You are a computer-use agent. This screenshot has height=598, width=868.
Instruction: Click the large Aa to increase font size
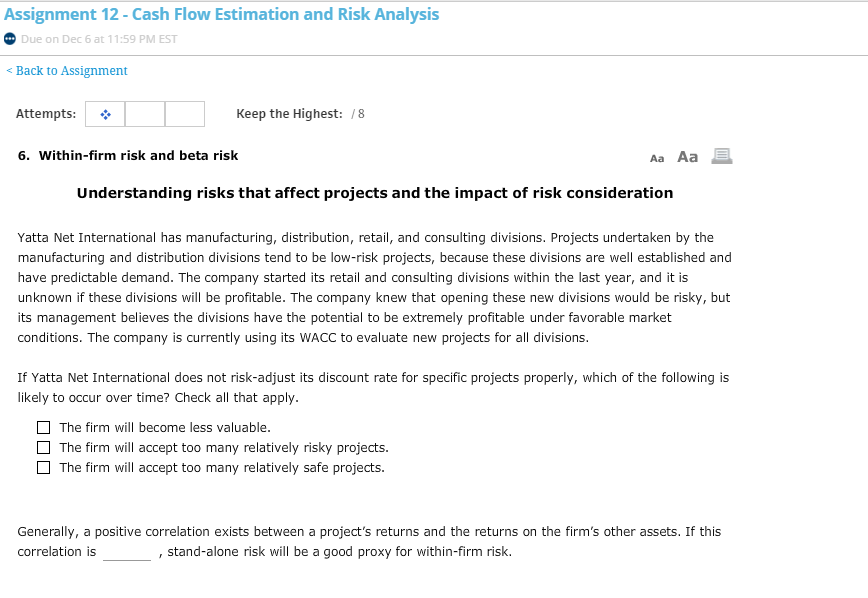(x=686, y=156)
